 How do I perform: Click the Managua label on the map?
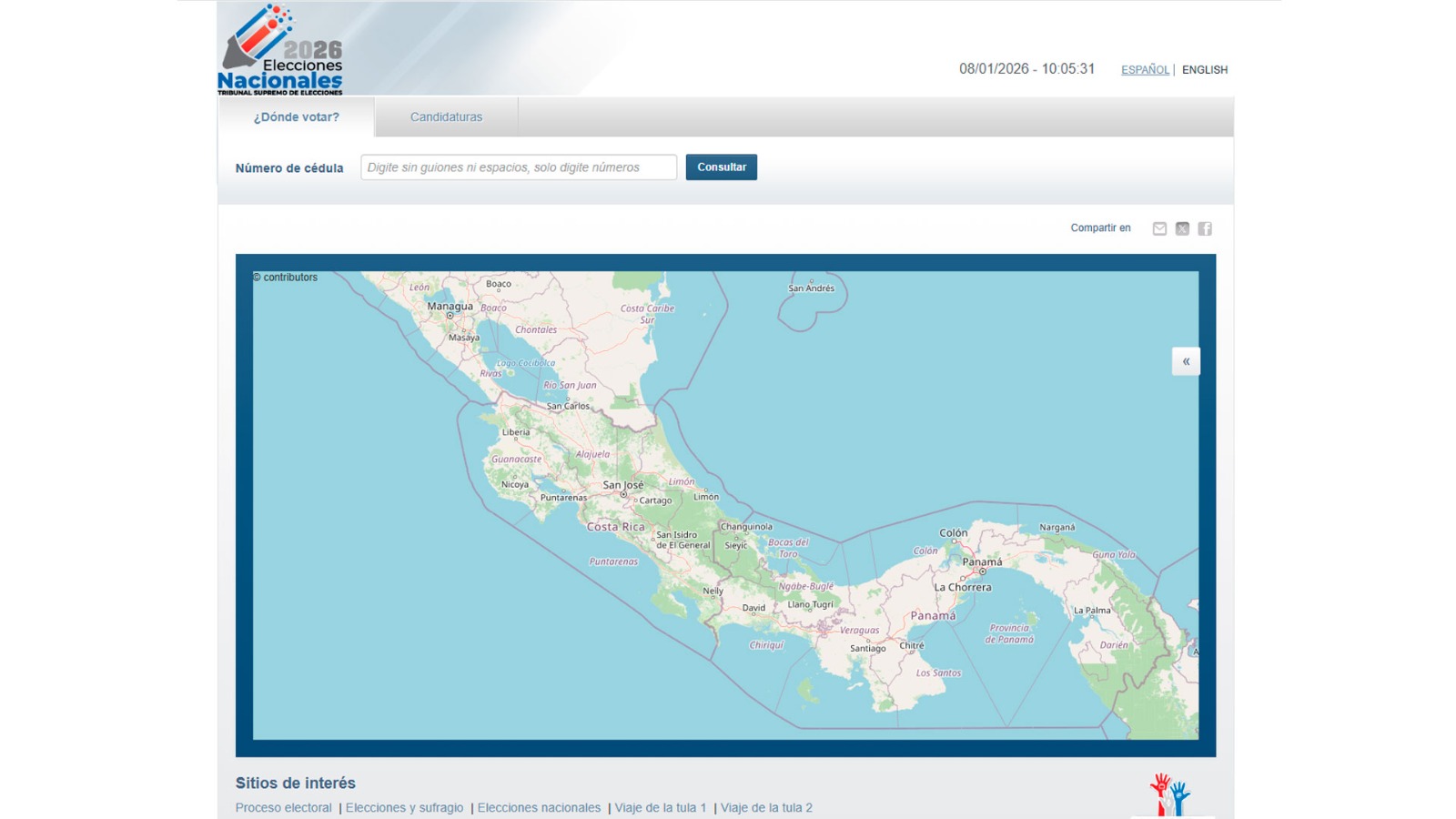coord(450,307)
